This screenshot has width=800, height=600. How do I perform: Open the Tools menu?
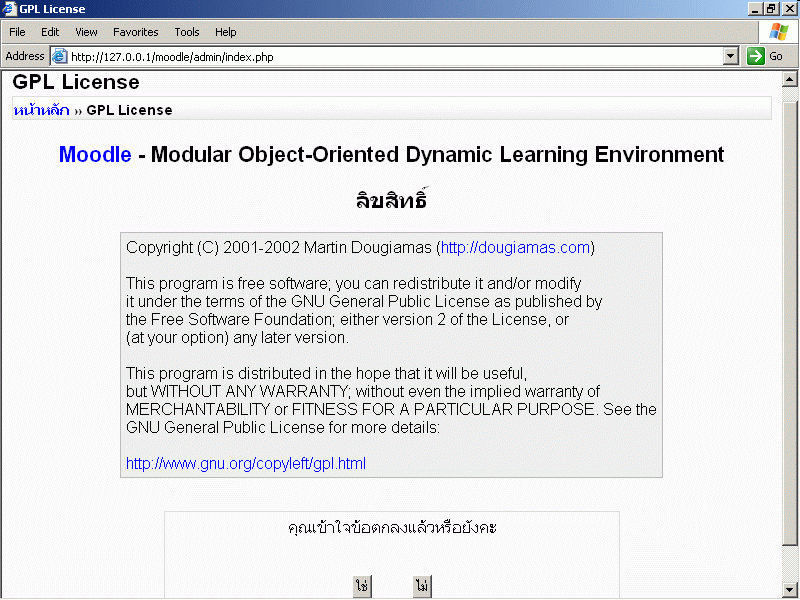tap(187, 32)
